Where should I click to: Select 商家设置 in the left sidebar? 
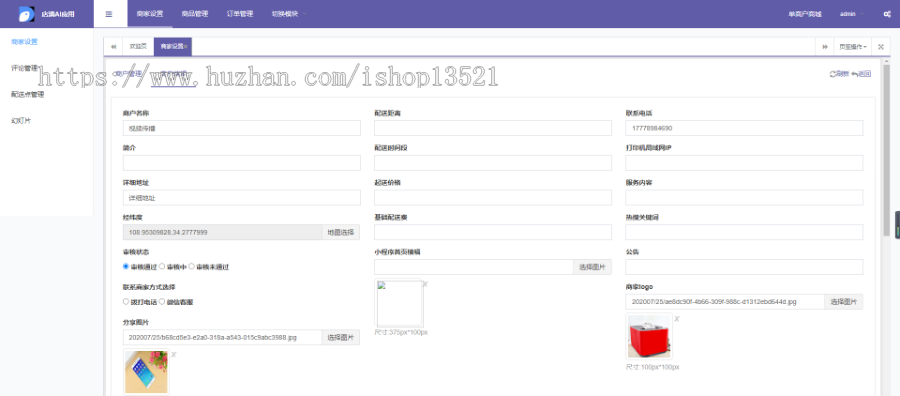pyautogui.click(x=25, y=41)
